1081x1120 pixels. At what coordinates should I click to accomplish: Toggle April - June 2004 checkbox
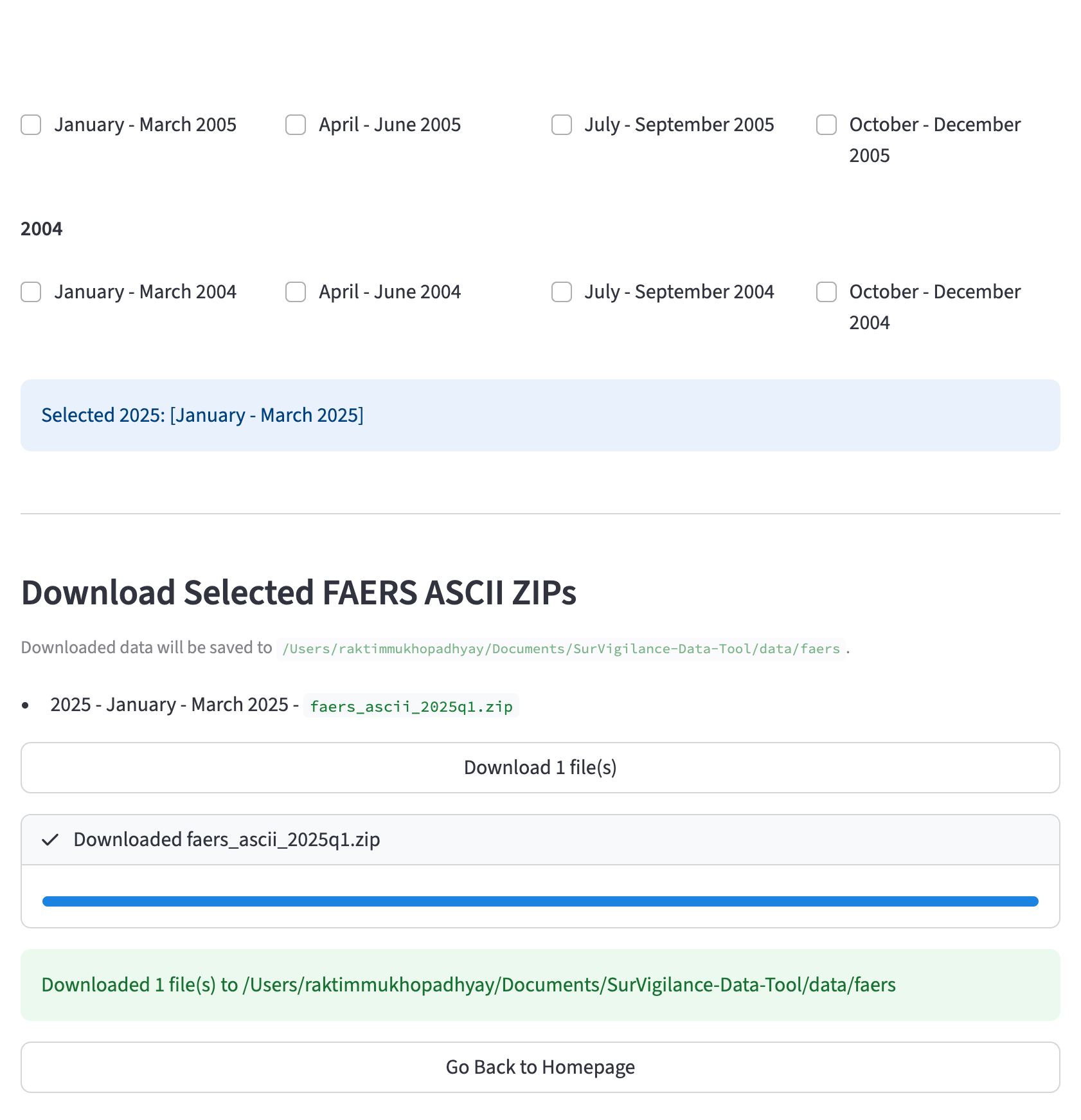[296, 292]
